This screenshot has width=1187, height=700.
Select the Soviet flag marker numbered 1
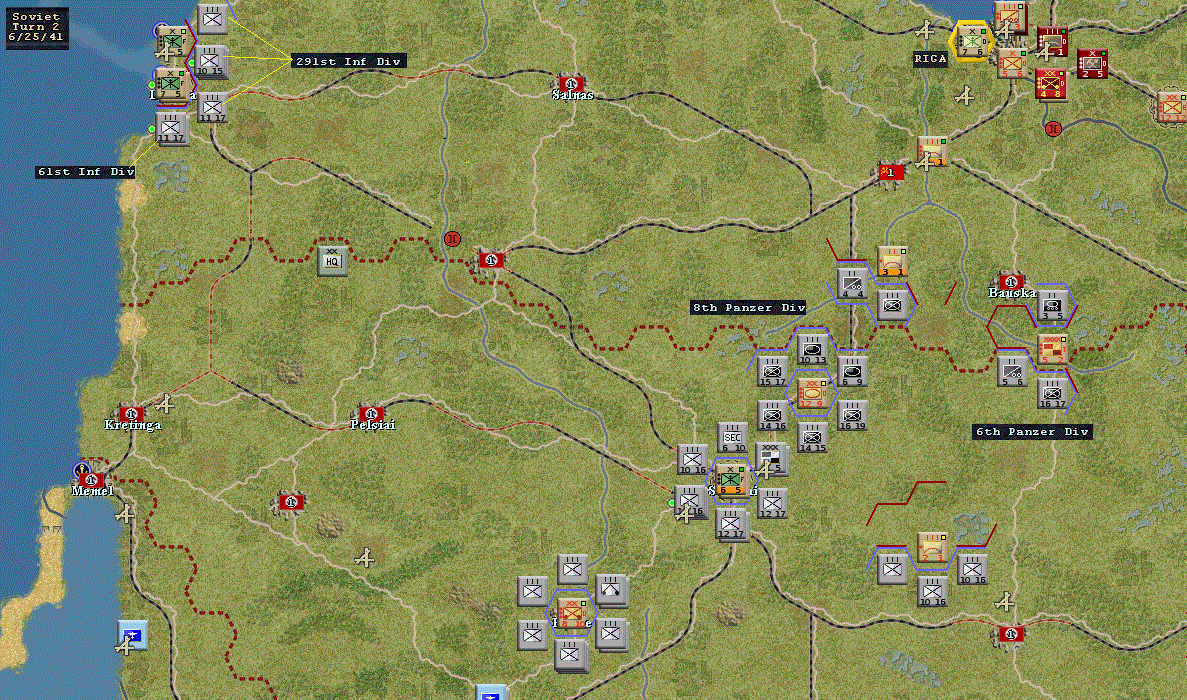[x=892, y=172]
